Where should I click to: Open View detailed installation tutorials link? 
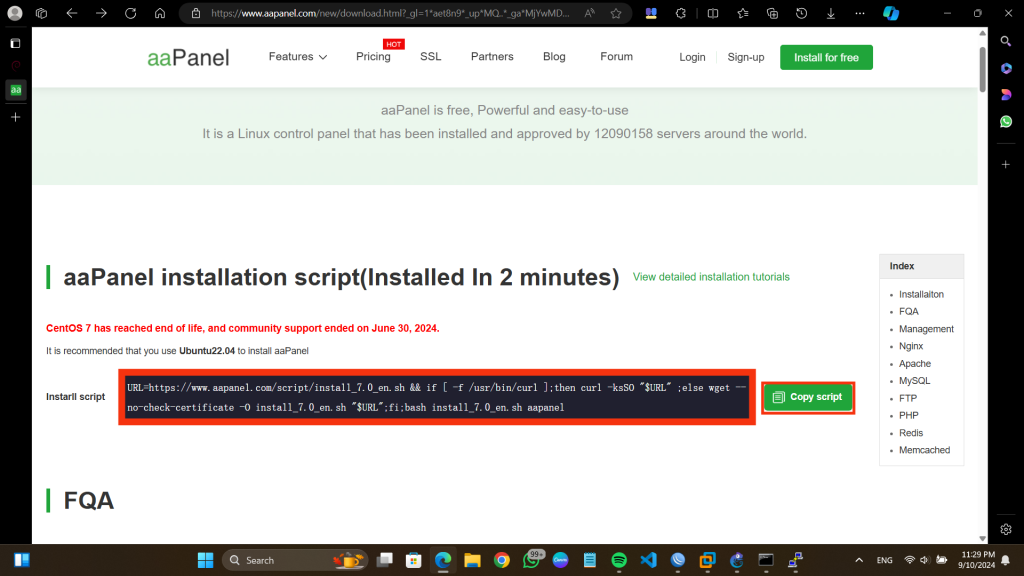click(x=711, y=277)
